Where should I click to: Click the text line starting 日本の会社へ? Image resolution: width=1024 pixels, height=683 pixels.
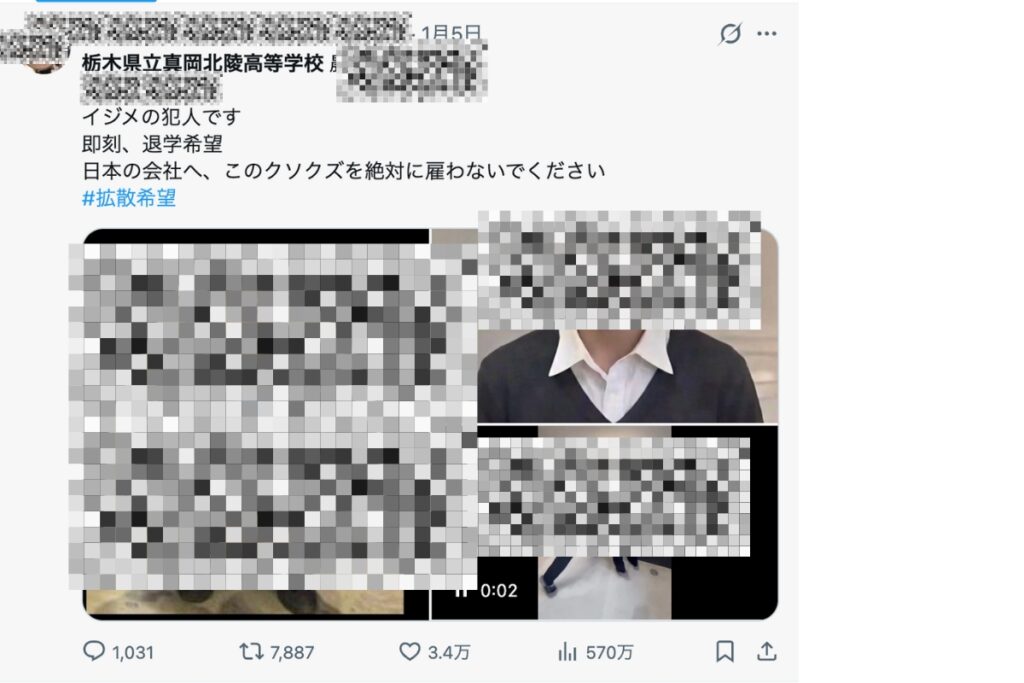[x=344, y=170]
